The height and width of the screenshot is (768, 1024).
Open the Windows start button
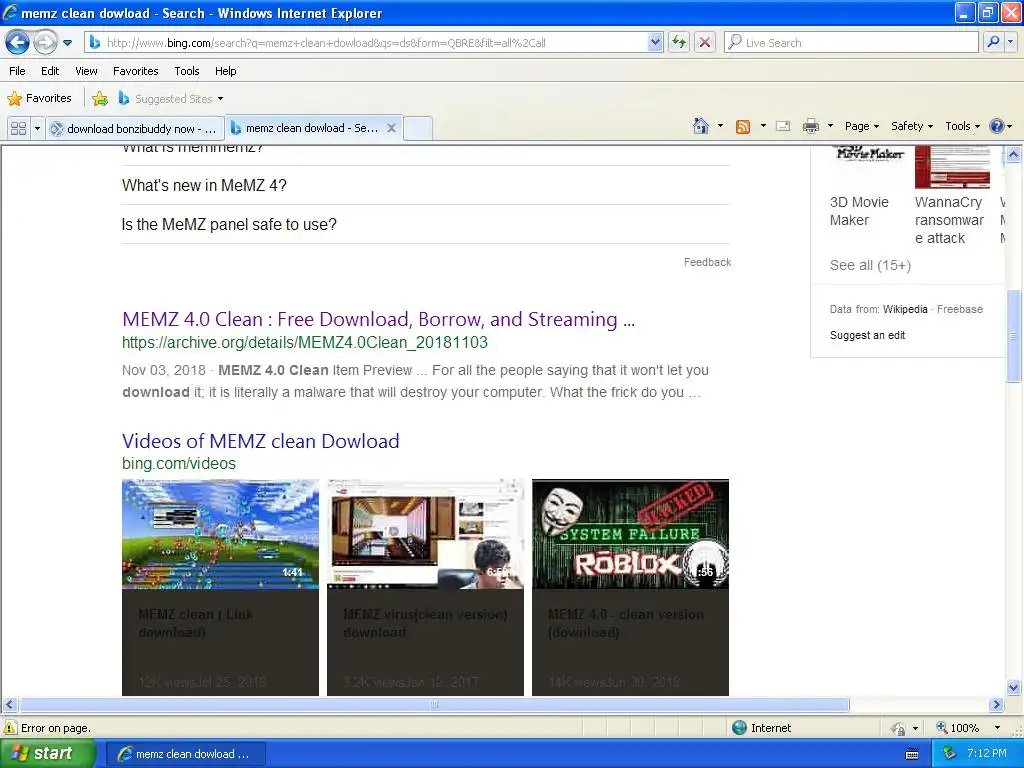click(48, 753)
